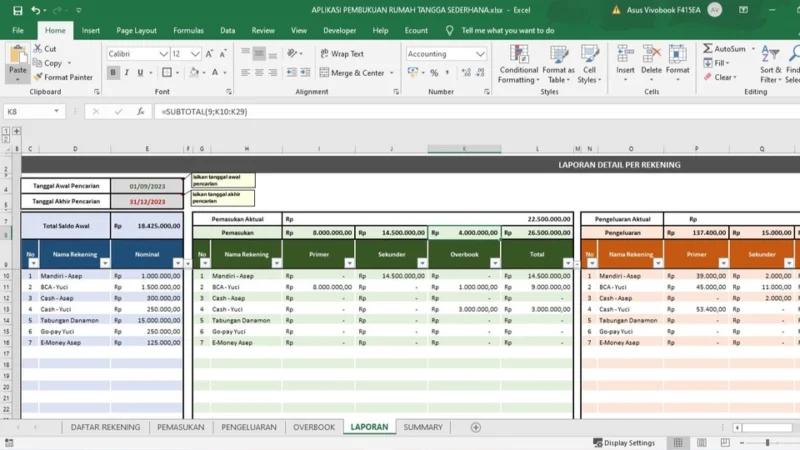Open the Formulas ribbon tab
Image resolution: width=800 pixels, height=450 pixels.
pyautogui.click(x=188, y=31)
